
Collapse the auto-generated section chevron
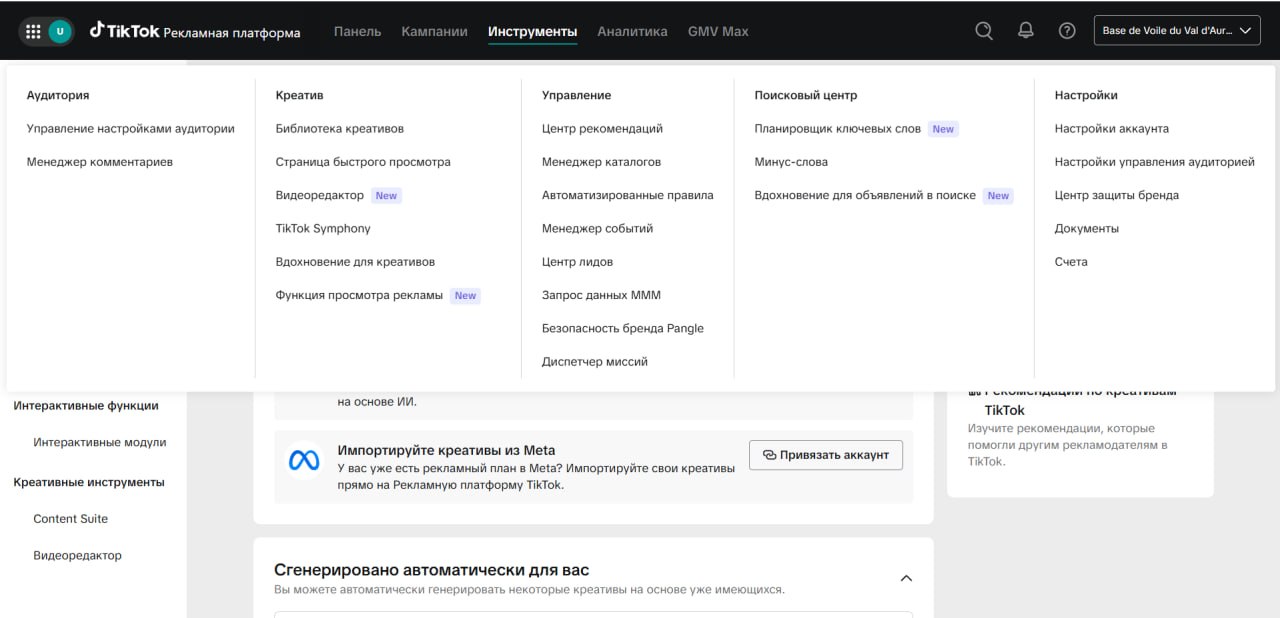906,578
